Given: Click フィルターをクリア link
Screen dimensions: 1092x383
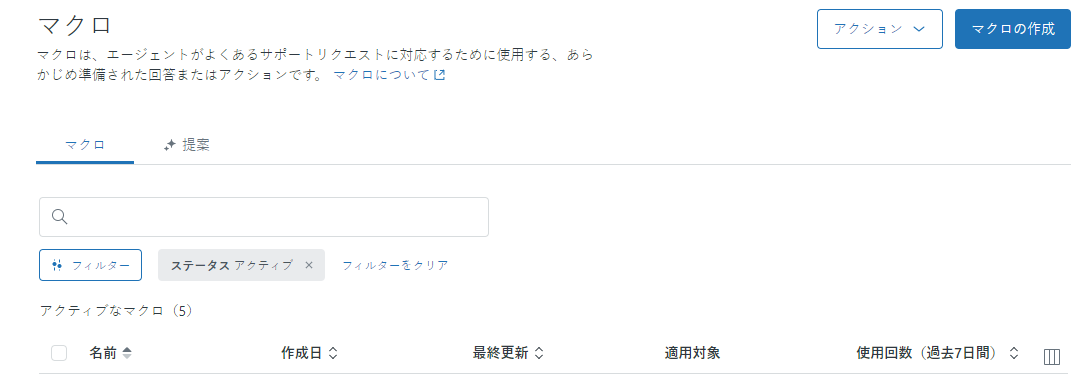Looking at the screenshot, I should click(395, 265).
